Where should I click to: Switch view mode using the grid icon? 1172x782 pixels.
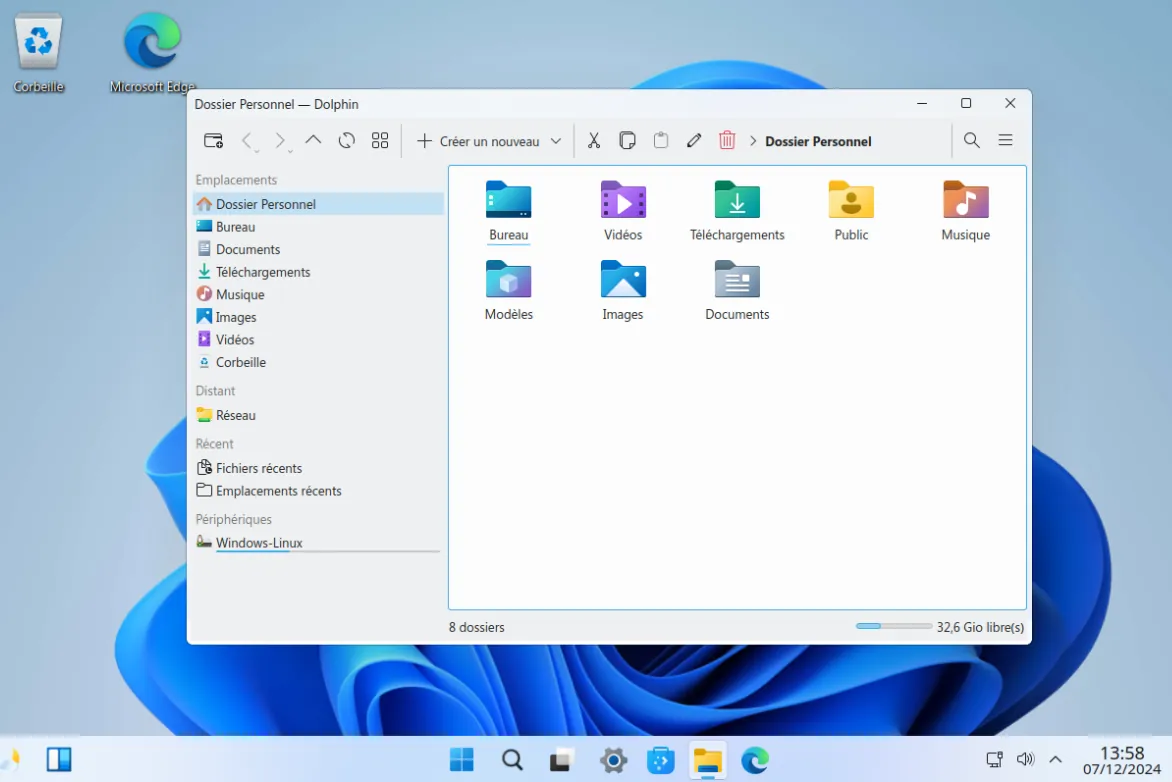(x=380, y=141)
